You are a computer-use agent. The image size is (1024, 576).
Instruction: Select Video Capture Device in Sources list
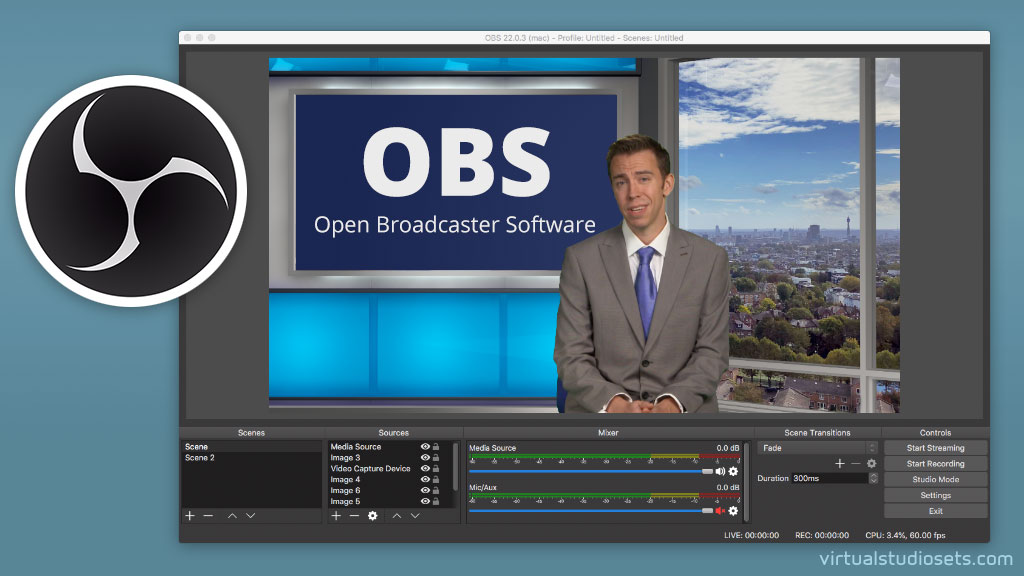[372, 468]
